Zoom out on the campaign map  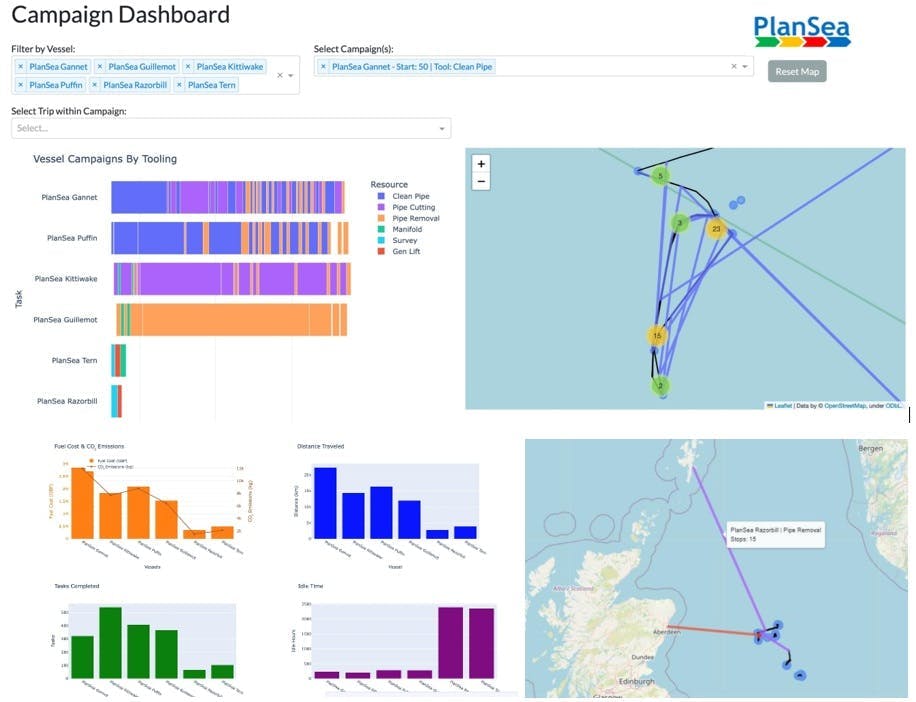click(x=481, y=182)
